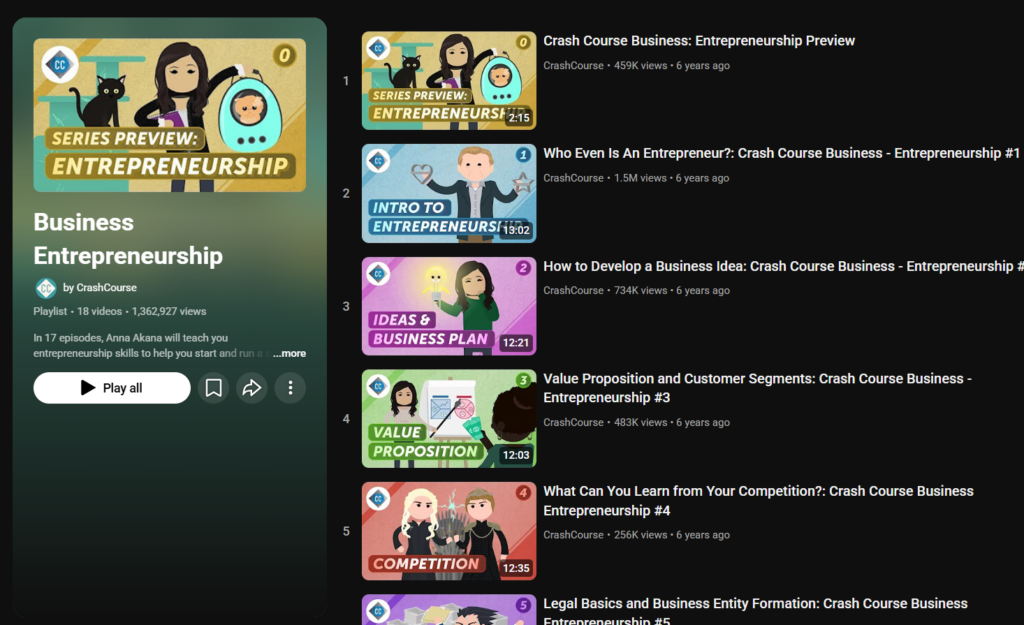
Task: Click the CrashCourse channel avatar icon
Action: pos(46,288)
